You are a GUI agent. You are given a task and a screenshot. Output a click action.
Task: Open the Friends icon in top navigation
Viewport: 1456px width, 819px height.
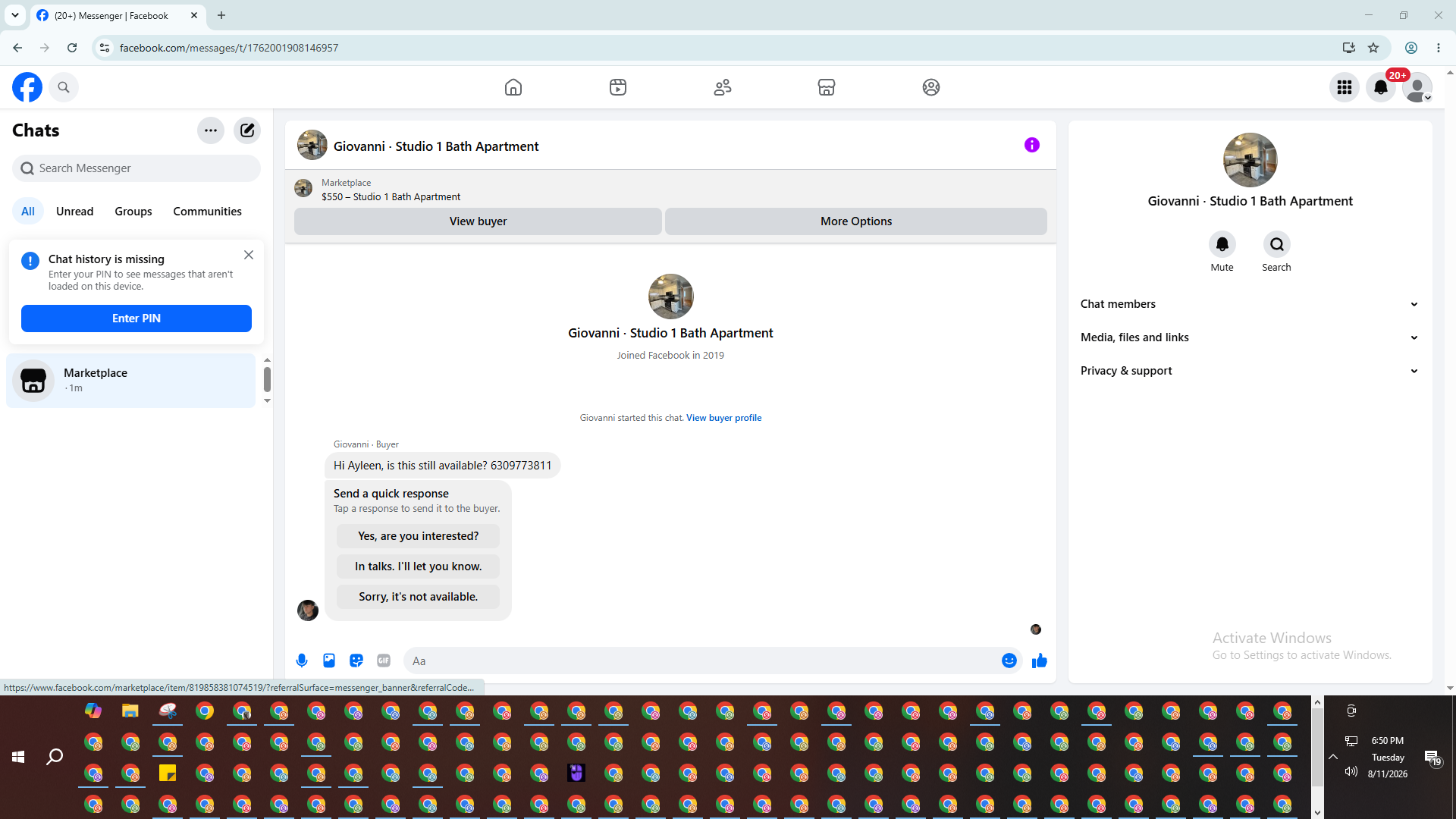coord(723,87)
